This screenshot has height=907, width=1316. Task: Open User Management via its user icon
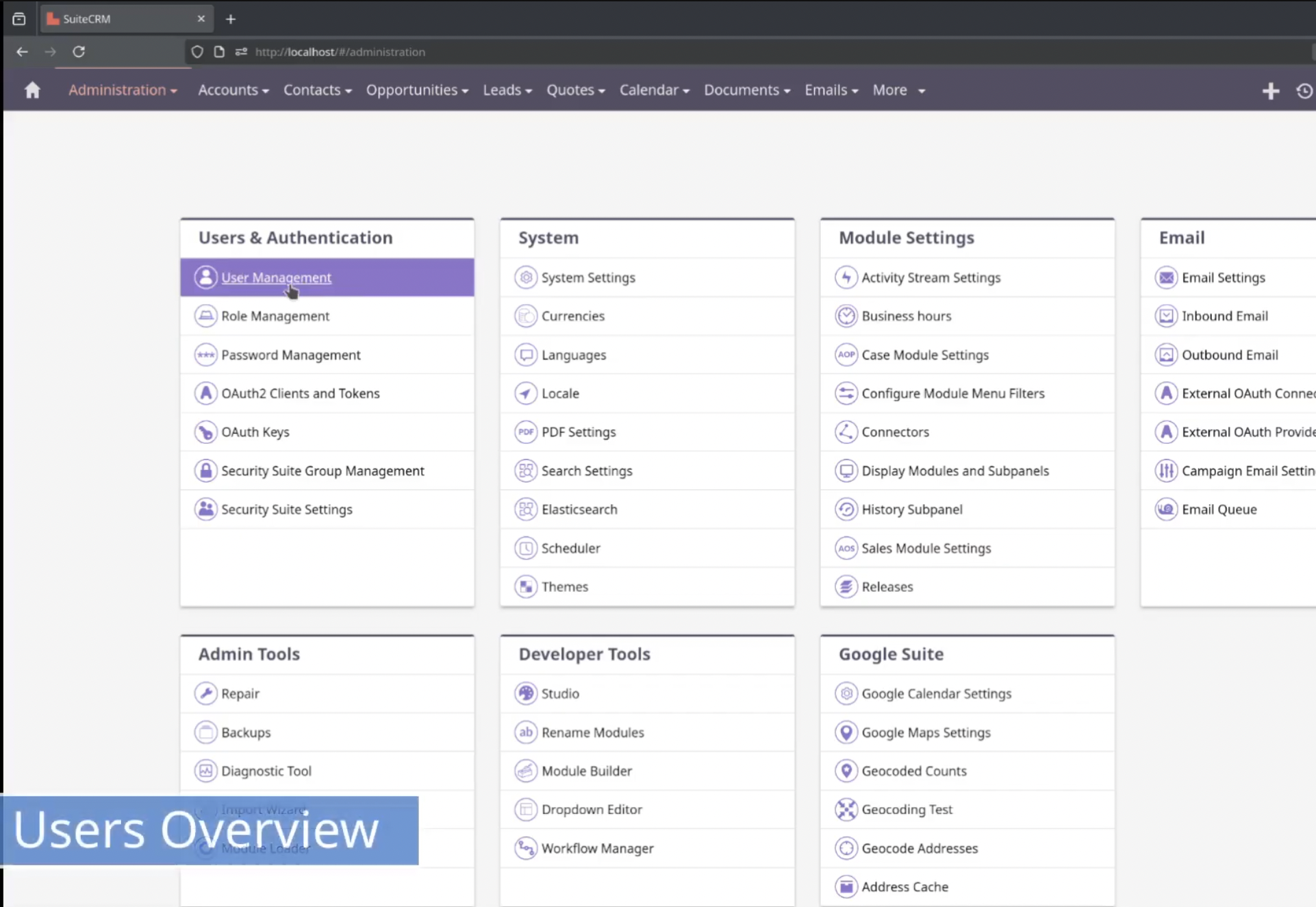coord(206,277)
